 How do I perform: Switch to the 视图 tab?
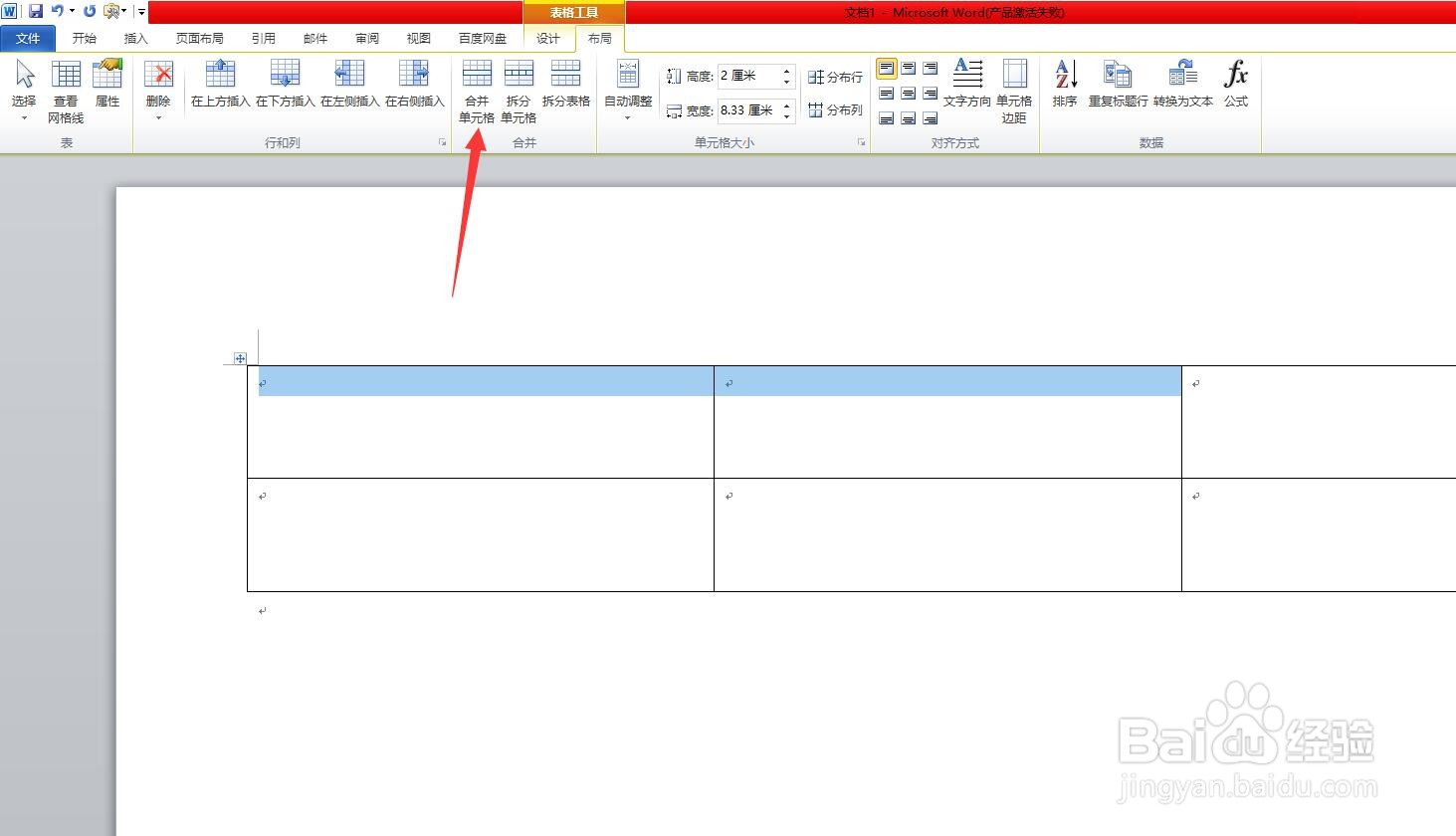419,38
